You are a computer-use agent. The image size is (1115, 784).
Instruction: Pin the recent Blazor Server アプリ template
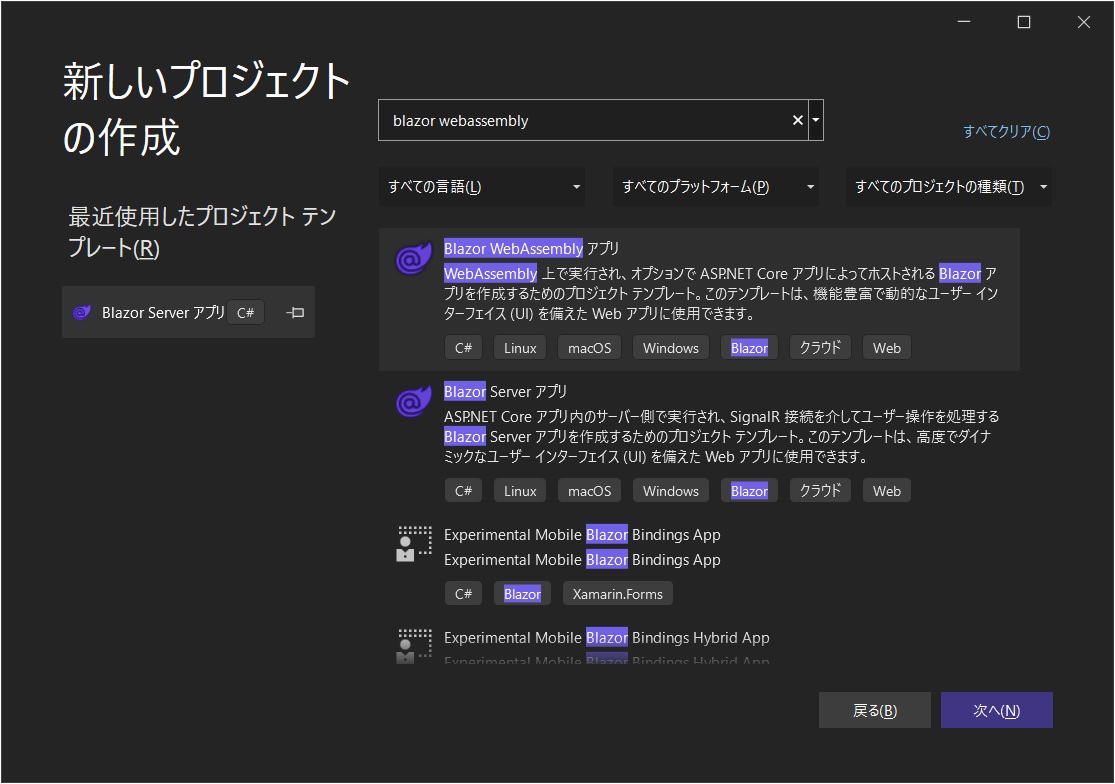[295, 313]
